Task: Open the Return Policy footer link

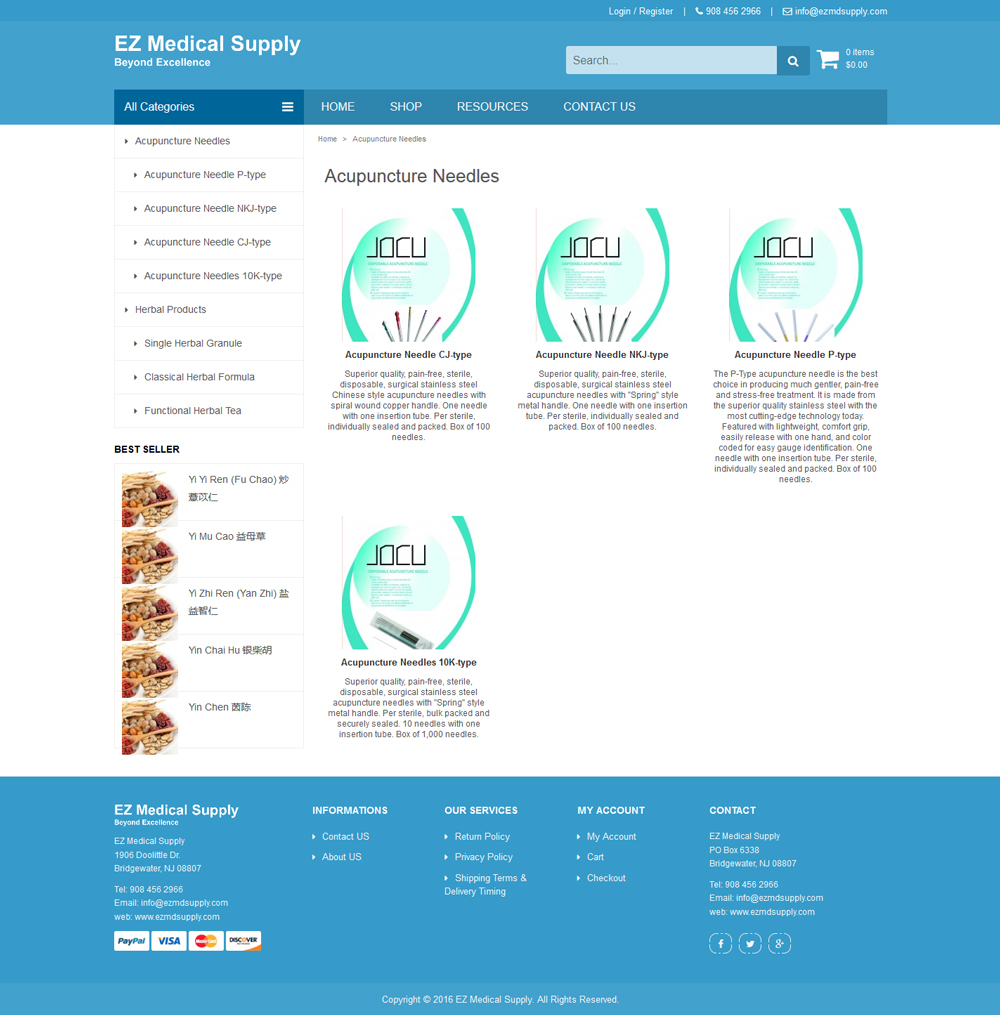Action: coord(482,836)
